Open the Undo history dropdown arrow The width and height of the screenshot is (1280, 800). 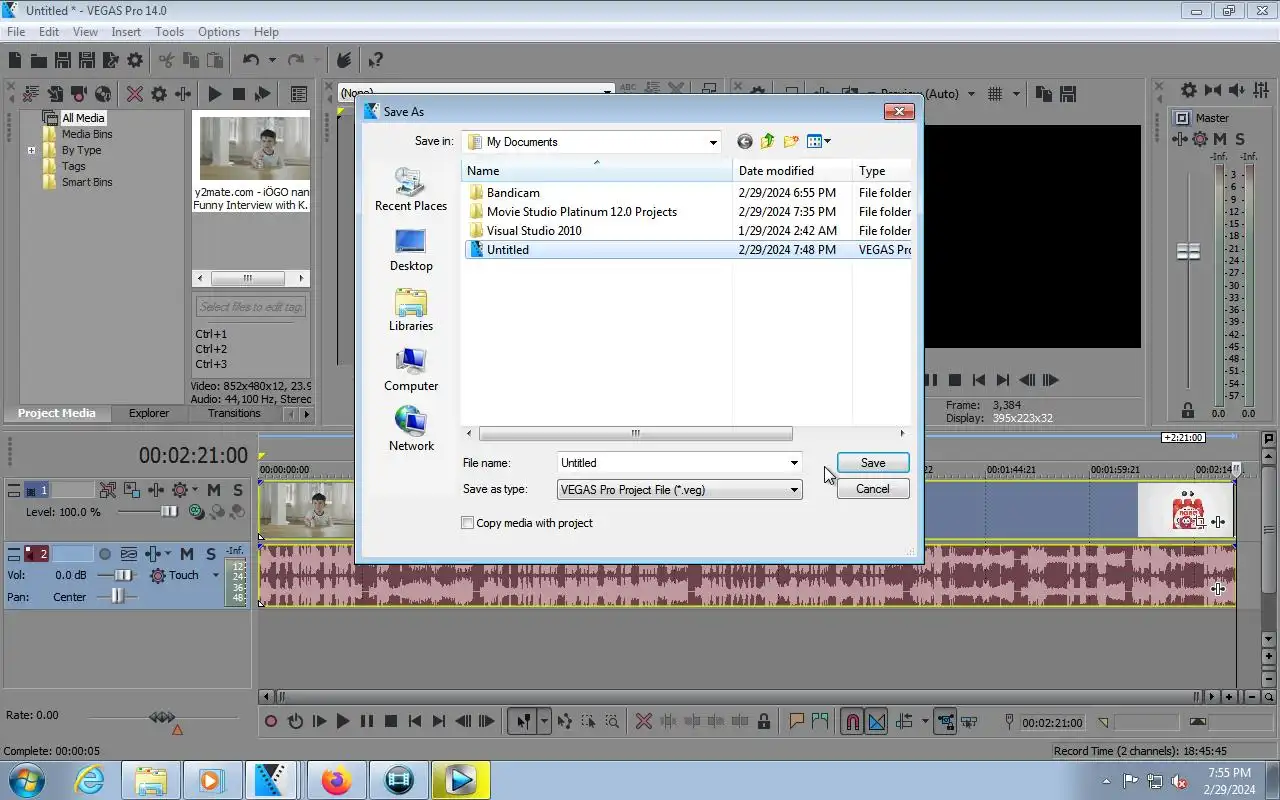point(272,60)
